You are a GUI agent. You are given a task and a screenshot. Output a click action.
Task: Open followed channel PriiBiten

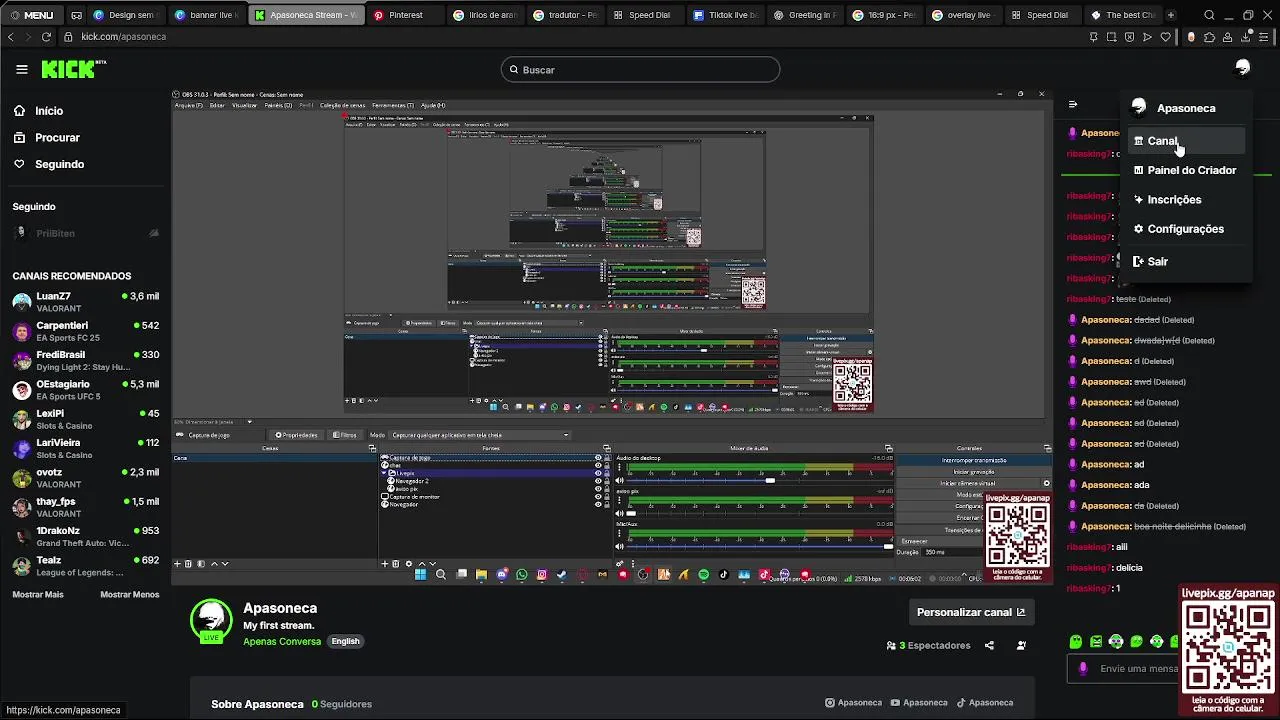coord(85,233)
